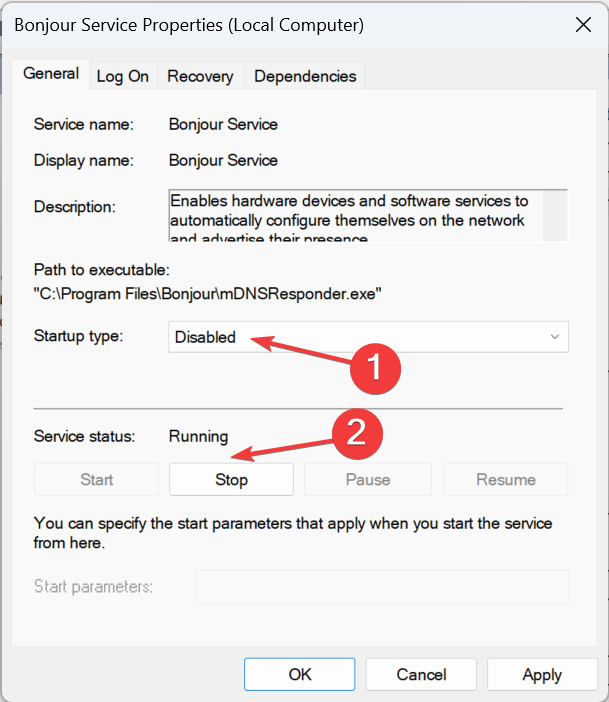Open the Log On tab
This screenshot has width=609, height=702.
[123, 76]
